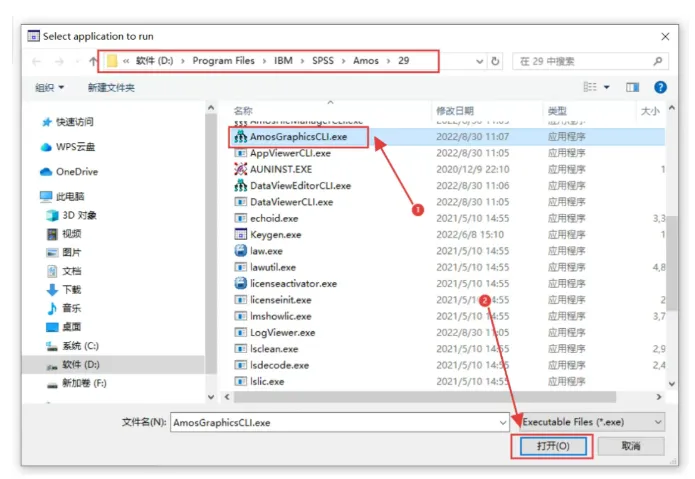695x479 pixels.
Task: Click the 取消 button
Action: 631,446
